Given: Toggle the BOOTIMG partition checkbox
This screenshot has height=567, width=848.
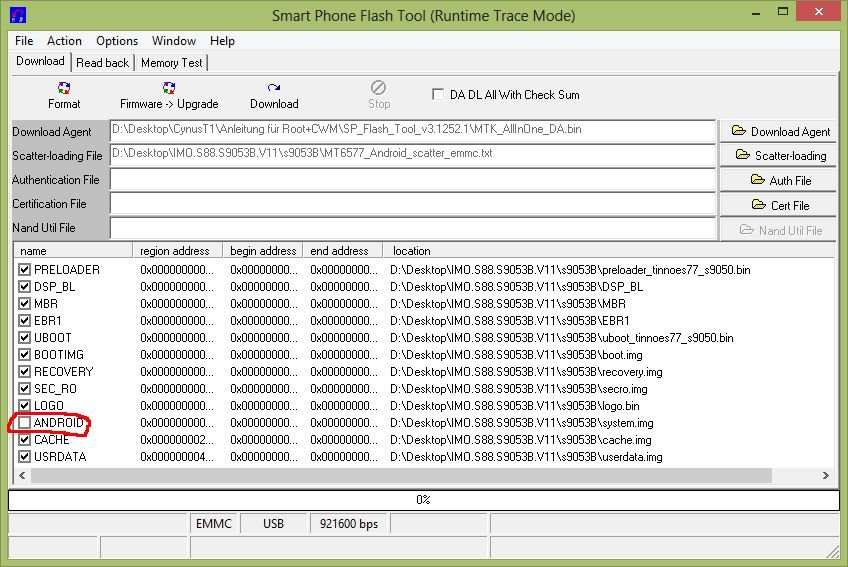Looking at the screenshot, I should click(24, 354).
